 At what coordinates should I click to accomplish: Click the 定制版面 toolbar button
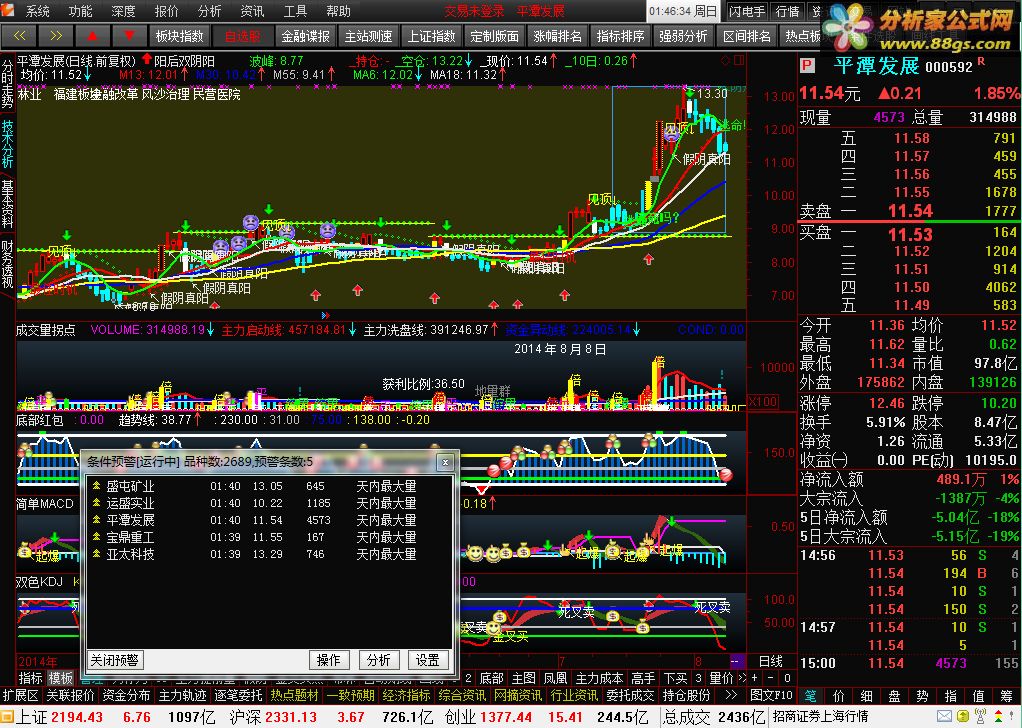pyautogui.click(x=494, y=36)
